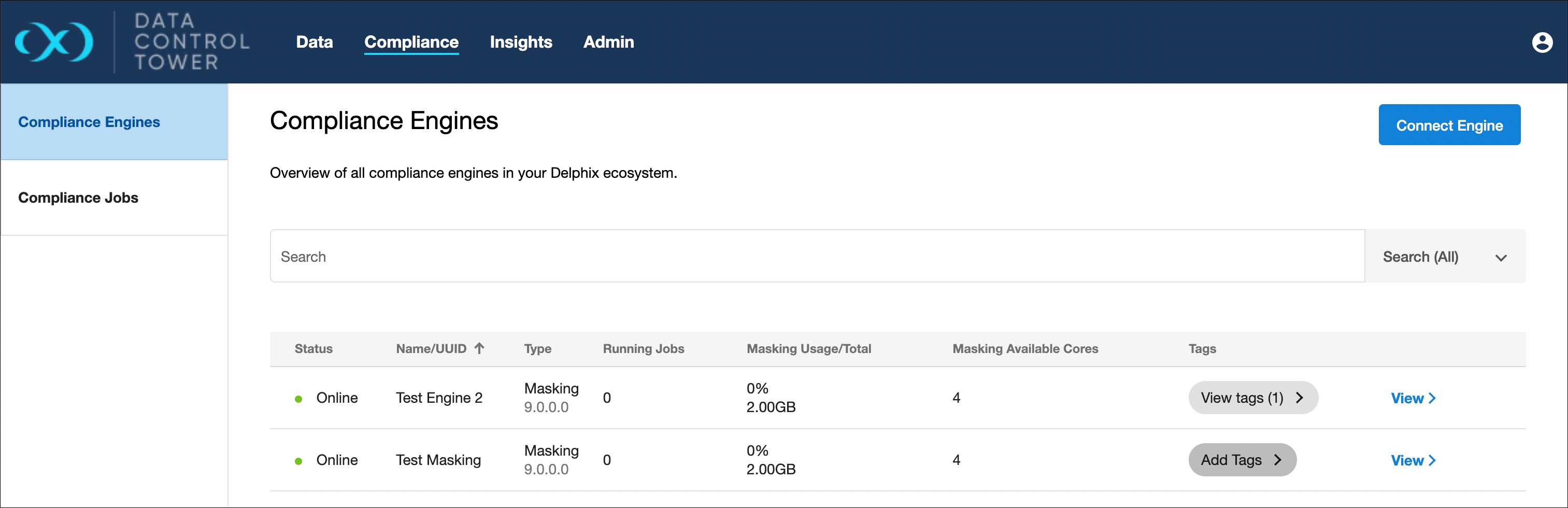The image size is (1568, 508).
Task: Click into the Search input field
Action: (x=816, y=257)
